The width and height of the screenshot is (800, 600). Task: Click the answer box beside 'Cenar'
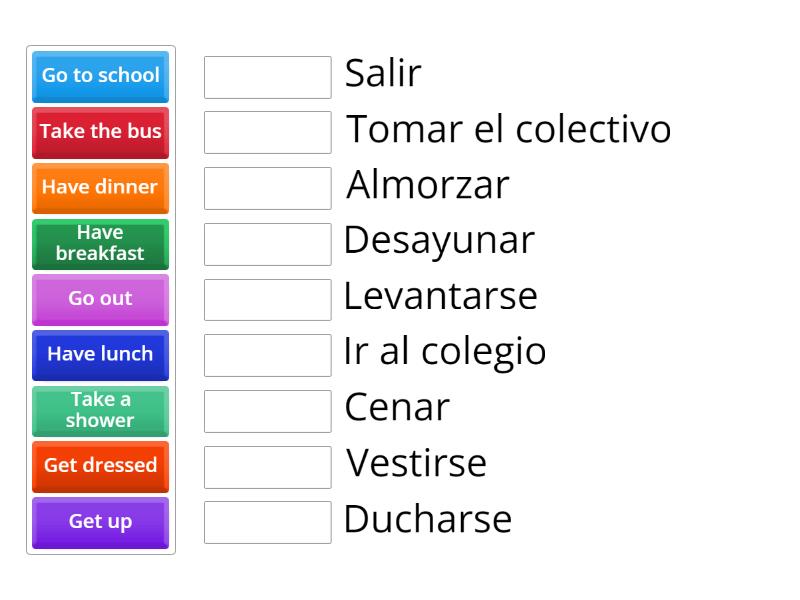[266, 410]
